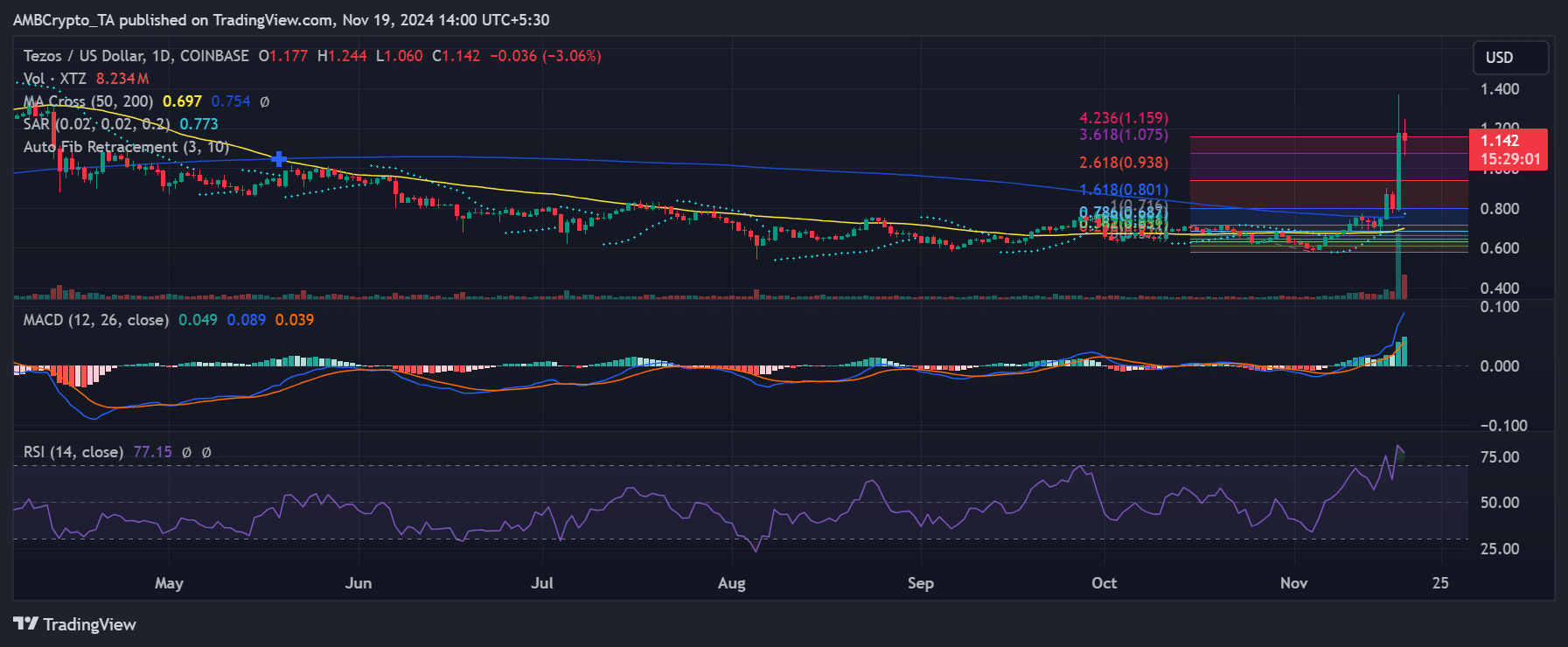Click the MACD scale value 0.100
This screenshot has height=647, width=1568.
coord(1500,307)
